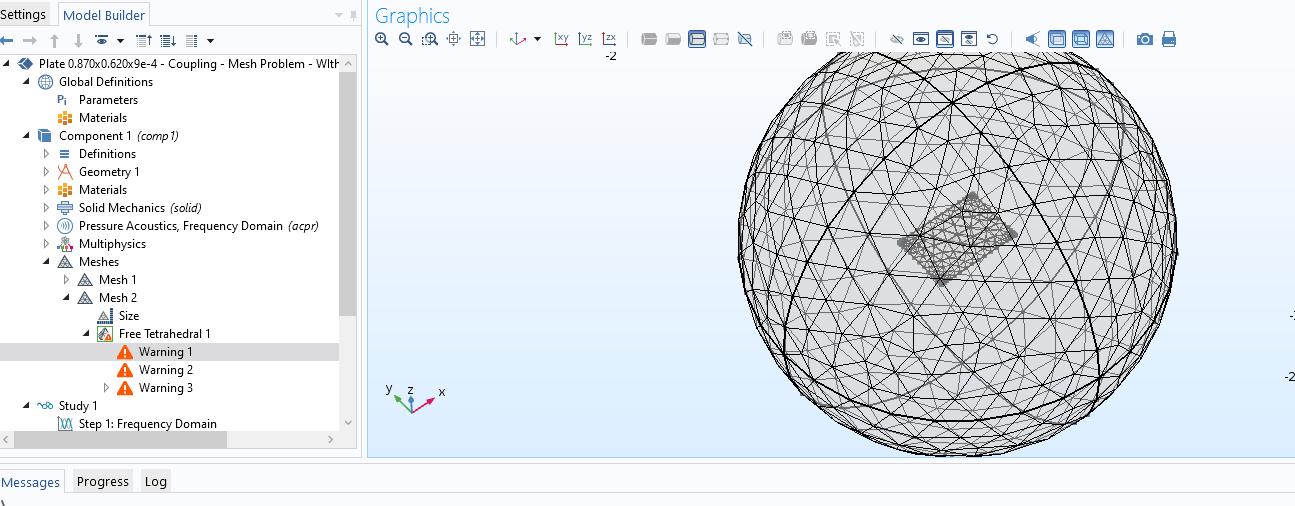Screen dimensions: 1295x506
Task: Toggle the mesh rendering button
Action: (x=1105, y=39)
